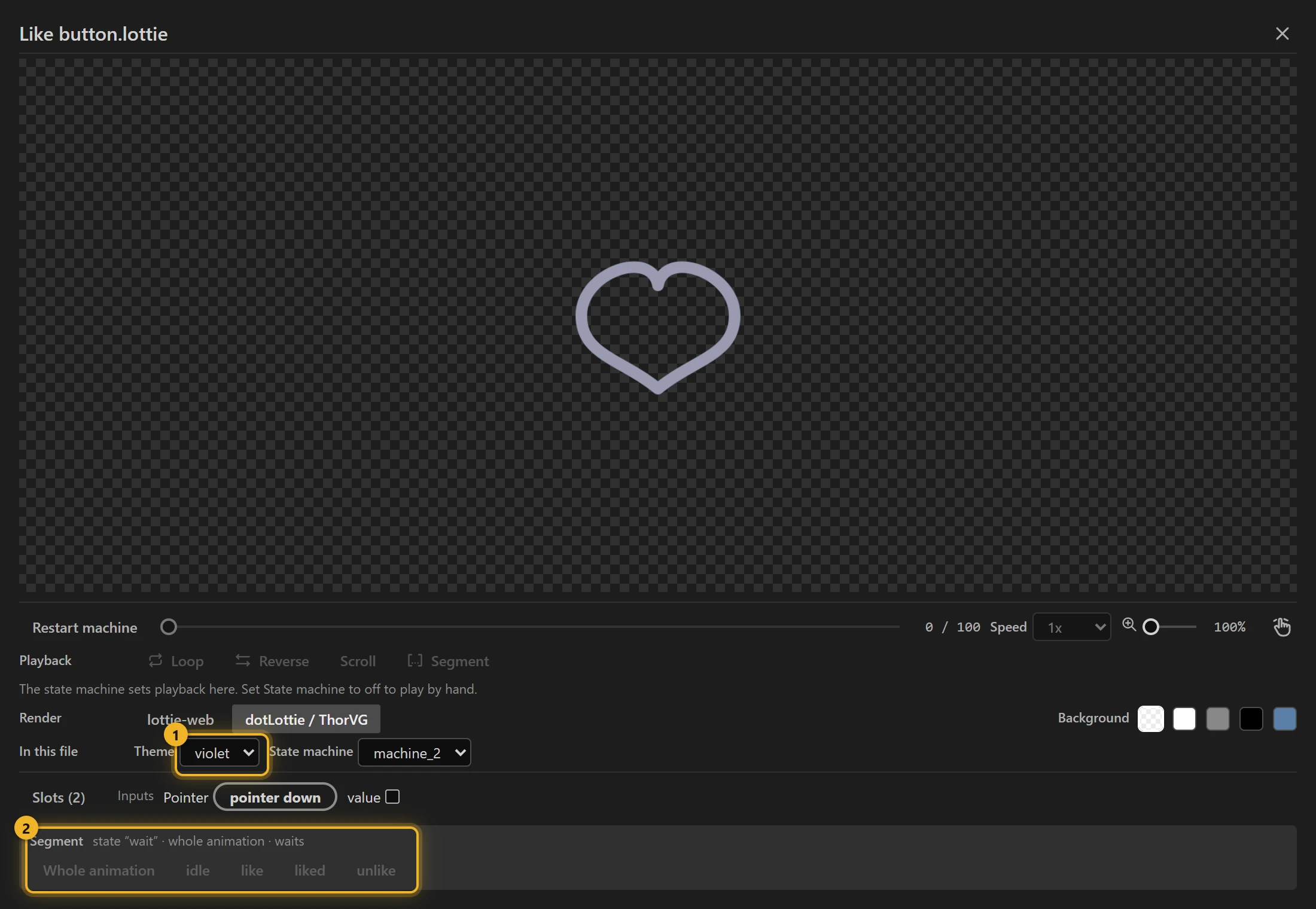The image size is (1316, 909).
Task: Click the 100% zoom value
Action: 1229,627
